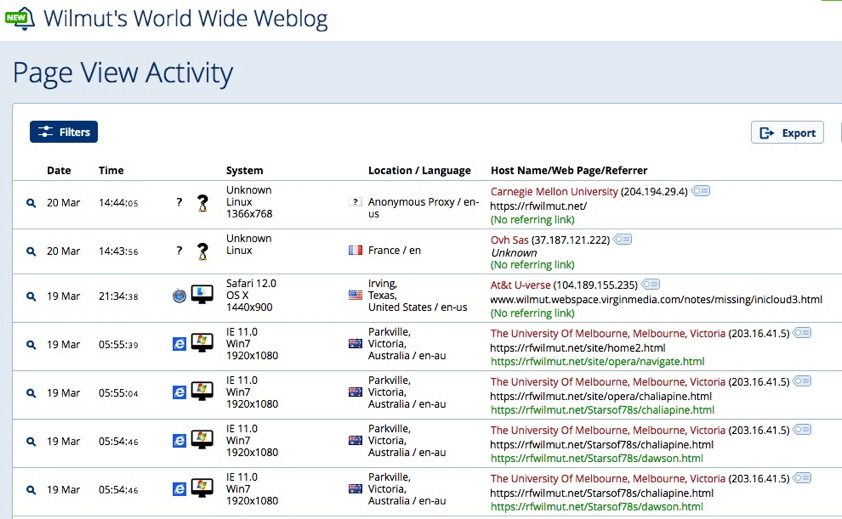Click the Safari browser icon in 21:34:38 row
The width and height of the screenshot is (842, 519).
coord(179,295)
